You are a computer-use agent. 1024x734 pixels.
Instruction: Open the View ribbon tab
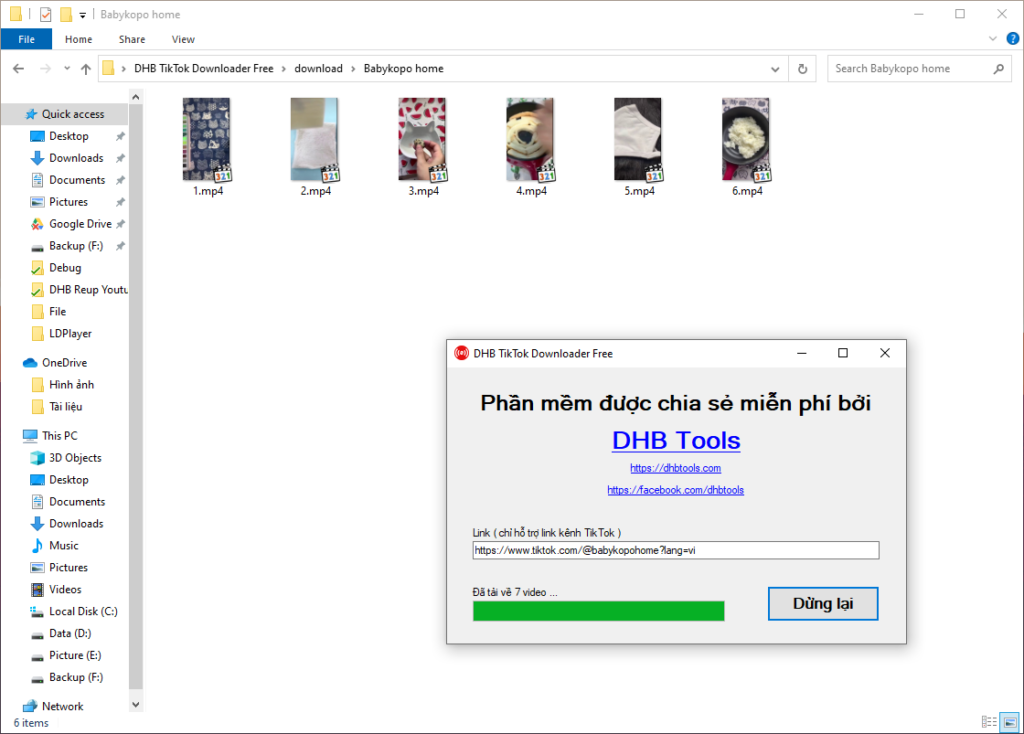coord(183,39)
